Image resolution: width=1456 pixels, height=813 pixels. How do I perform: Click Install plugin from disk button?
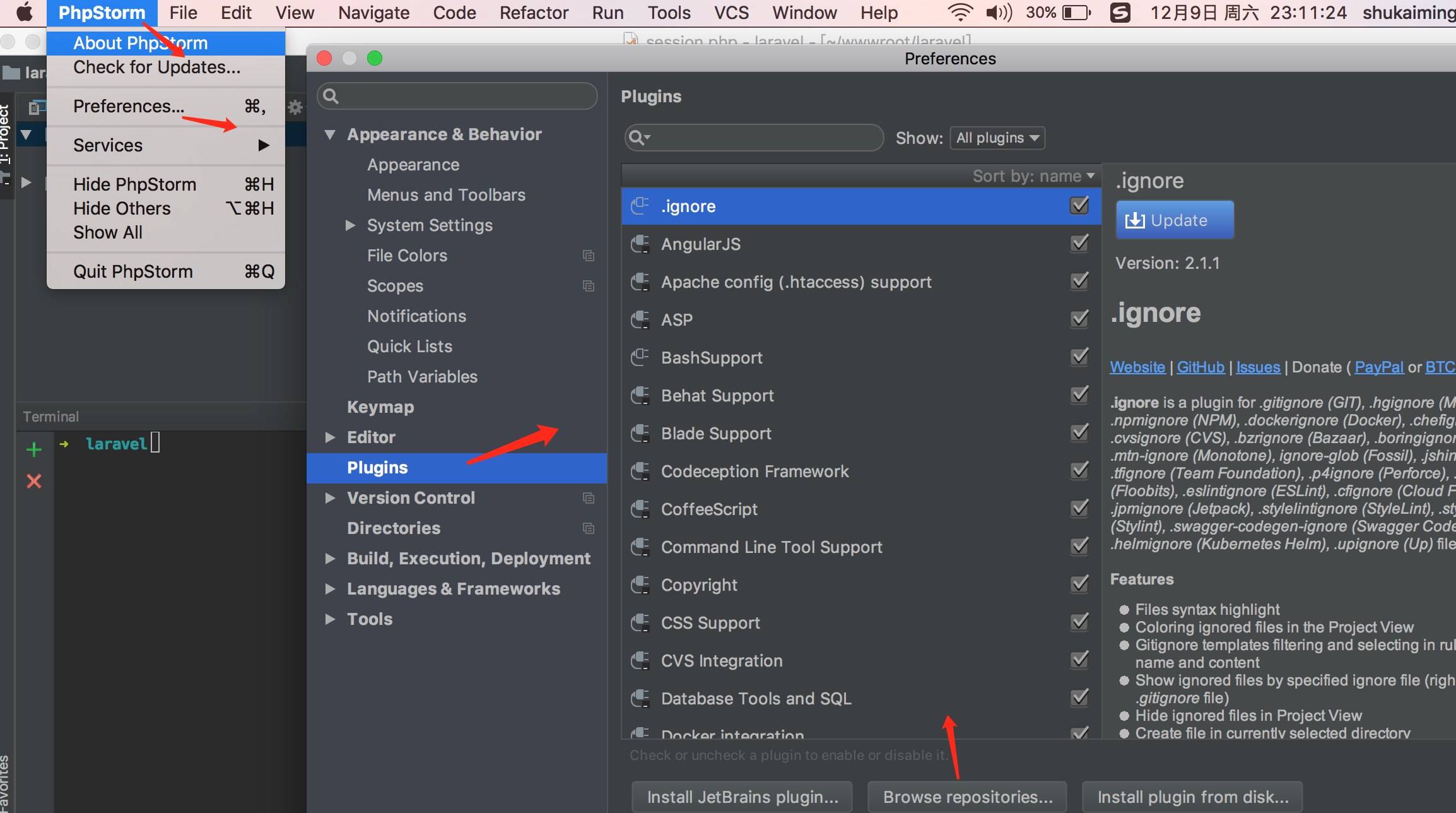pyautogui.click(x=1192, y=796)
